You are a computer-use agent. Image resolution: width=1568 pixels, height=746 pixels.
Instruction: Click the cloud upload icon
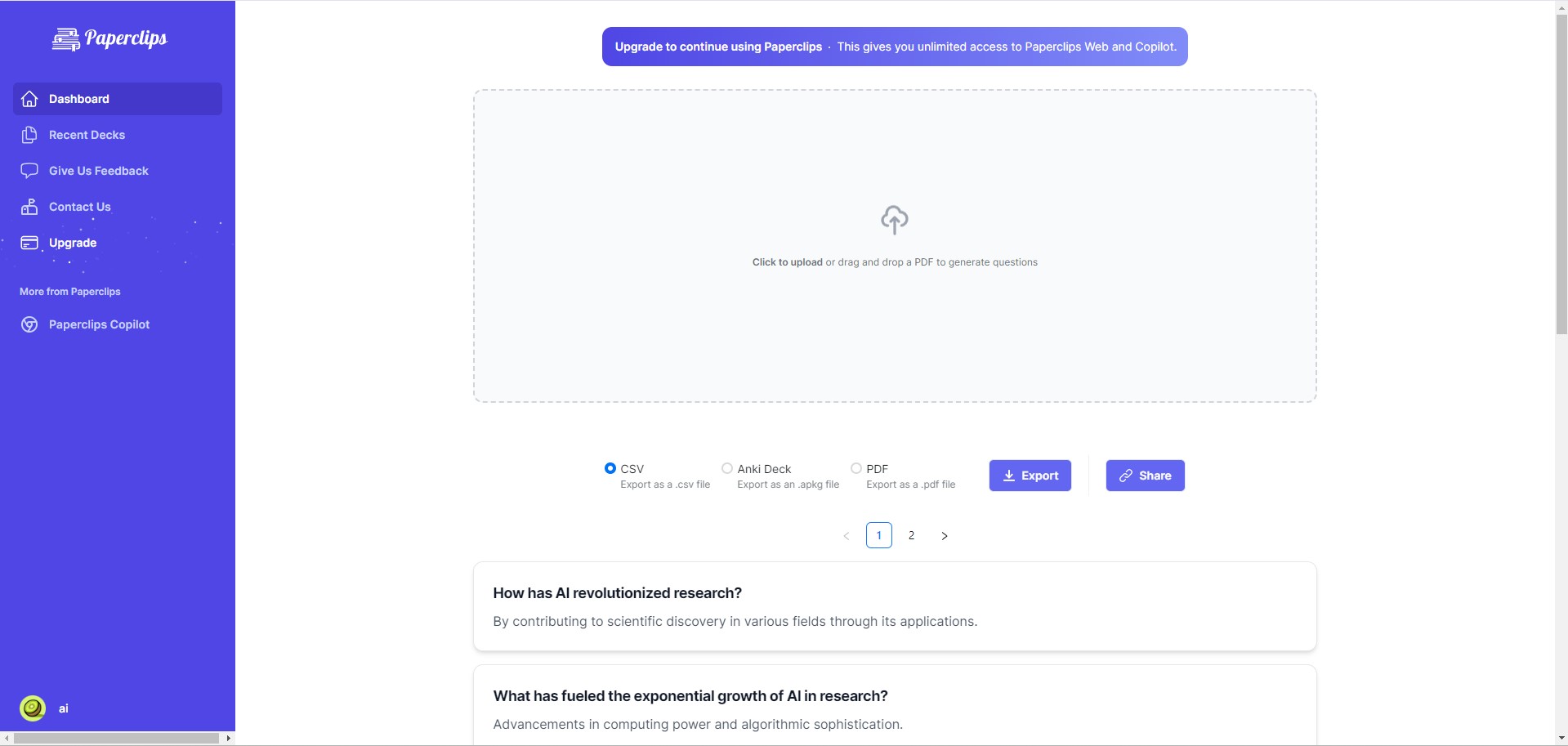click(x=895, y=220)
